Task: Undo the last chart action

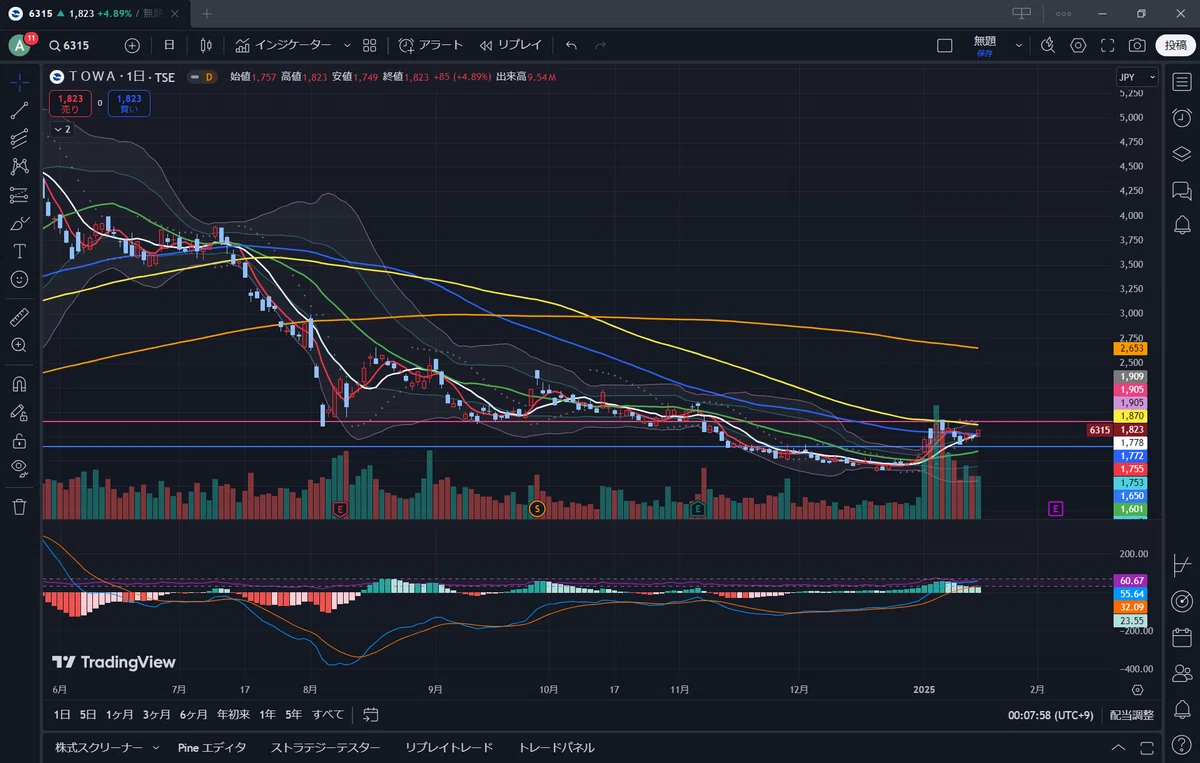Action: (x=571, y=45)
